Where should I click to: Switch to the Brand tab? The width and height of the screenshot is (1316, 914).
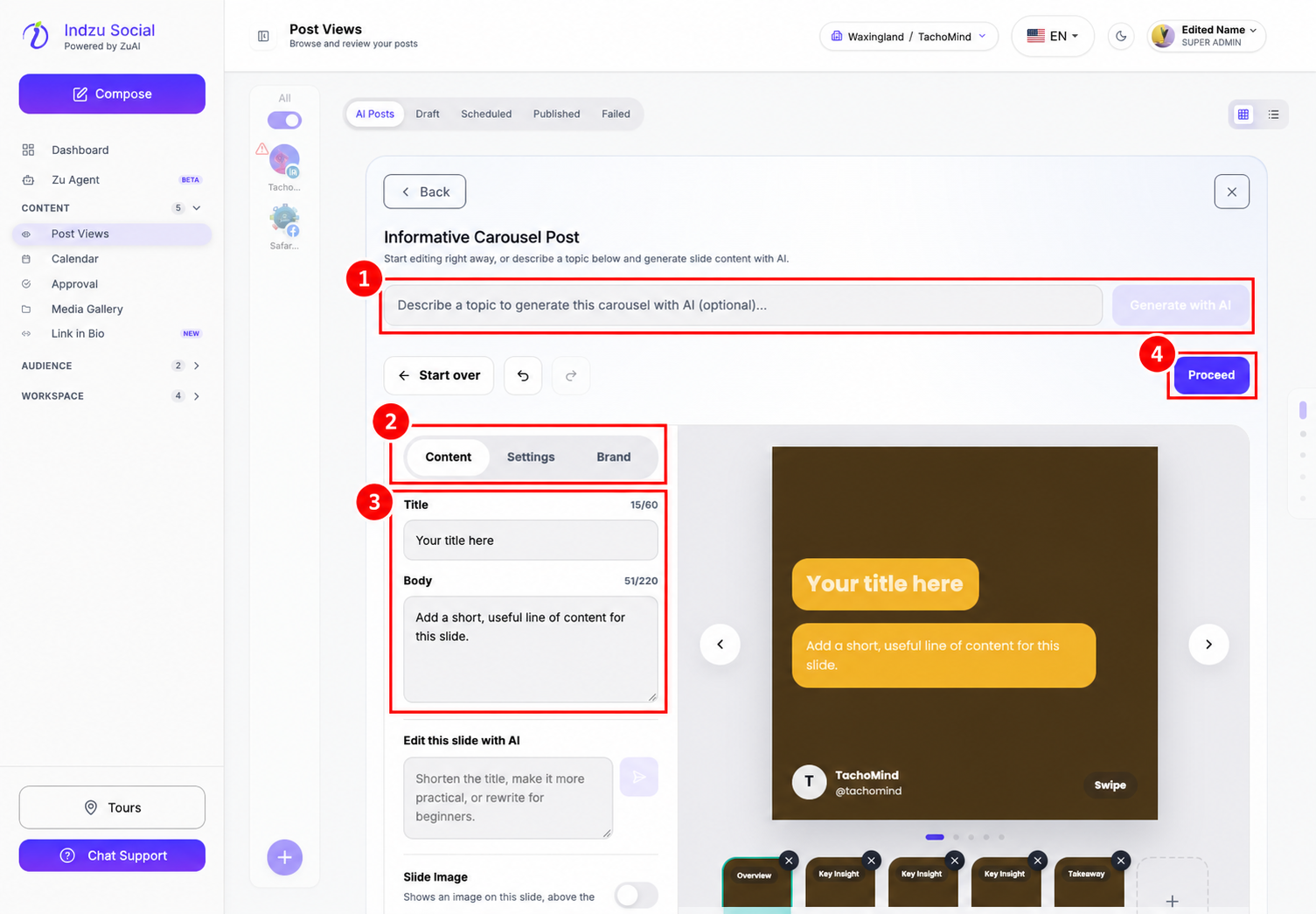(614, 457)
